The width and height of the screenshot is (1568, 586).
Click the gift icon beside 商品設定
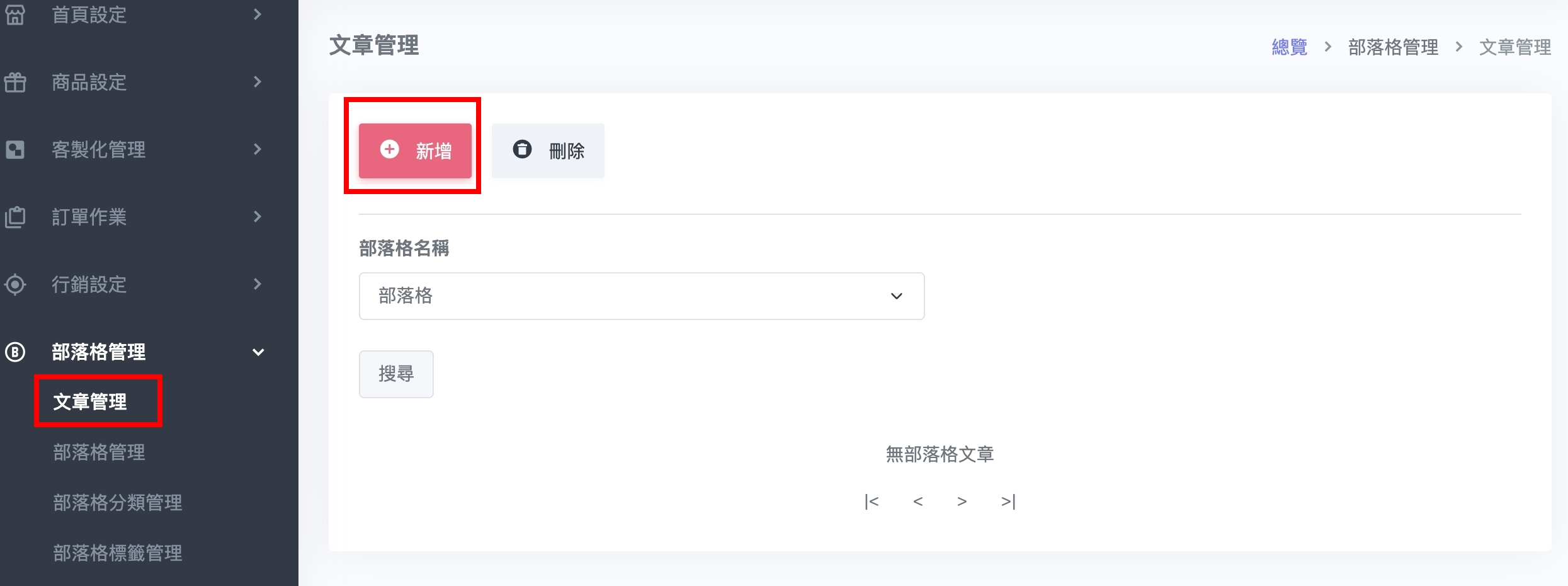pos(15,82)
